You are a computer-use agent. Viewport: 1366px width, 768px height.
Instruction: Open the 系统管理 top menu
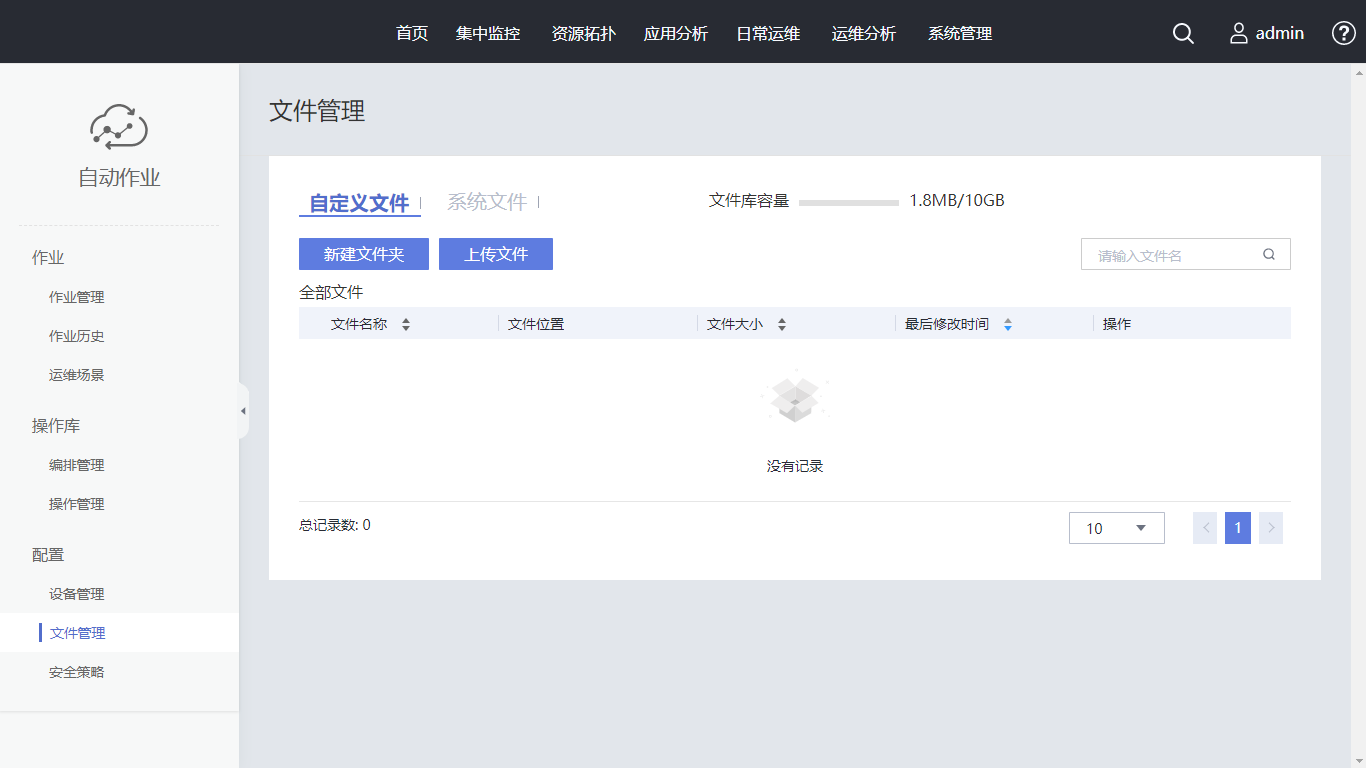960,33
